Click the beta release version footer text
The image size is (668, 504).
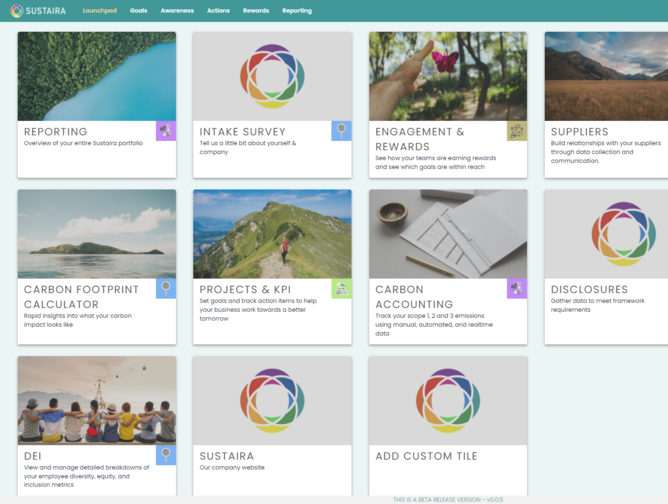click(448, 500)
